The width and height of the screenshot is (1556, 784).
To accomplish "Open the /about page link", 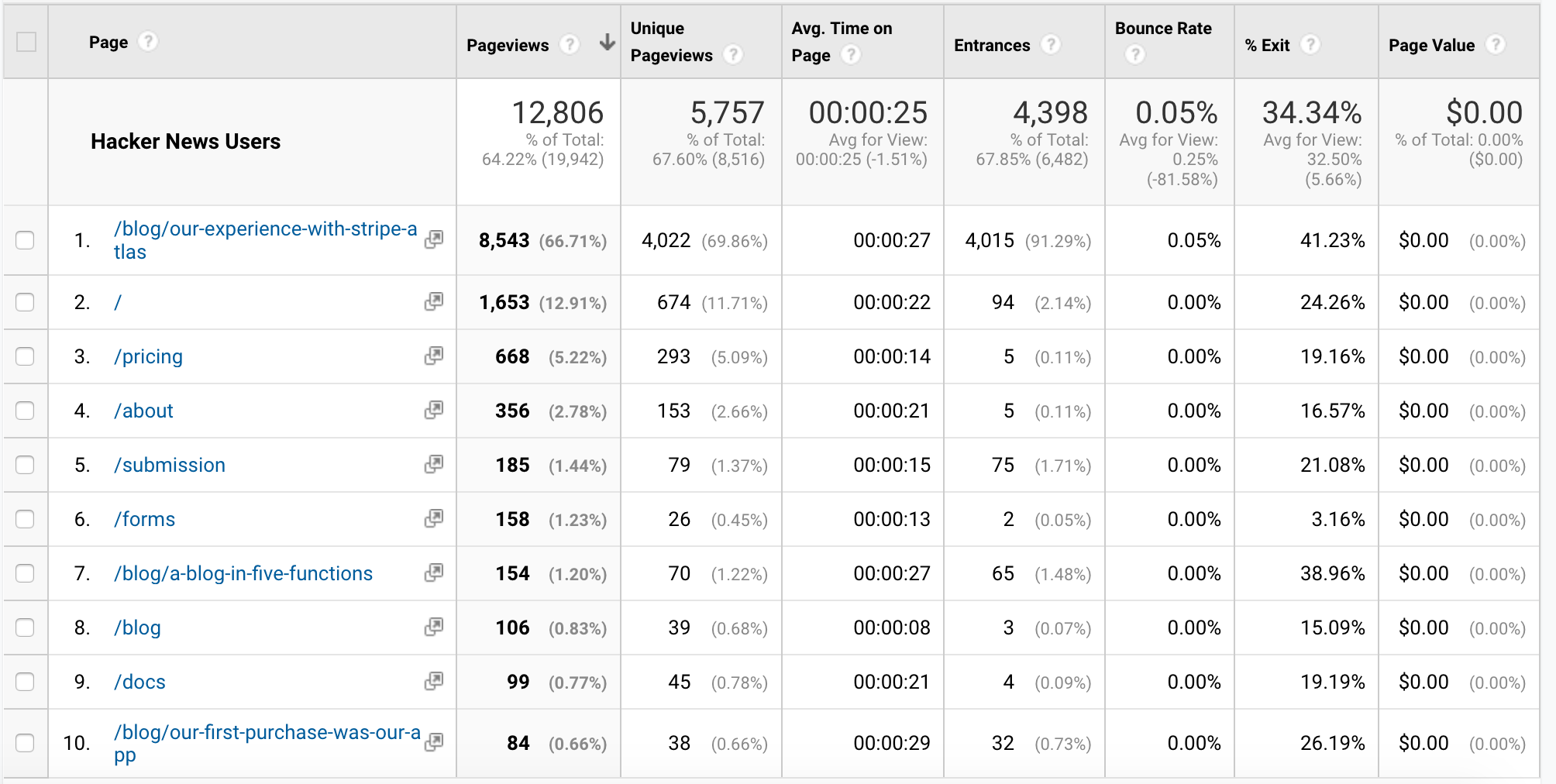I will click(x=143, y=411).
